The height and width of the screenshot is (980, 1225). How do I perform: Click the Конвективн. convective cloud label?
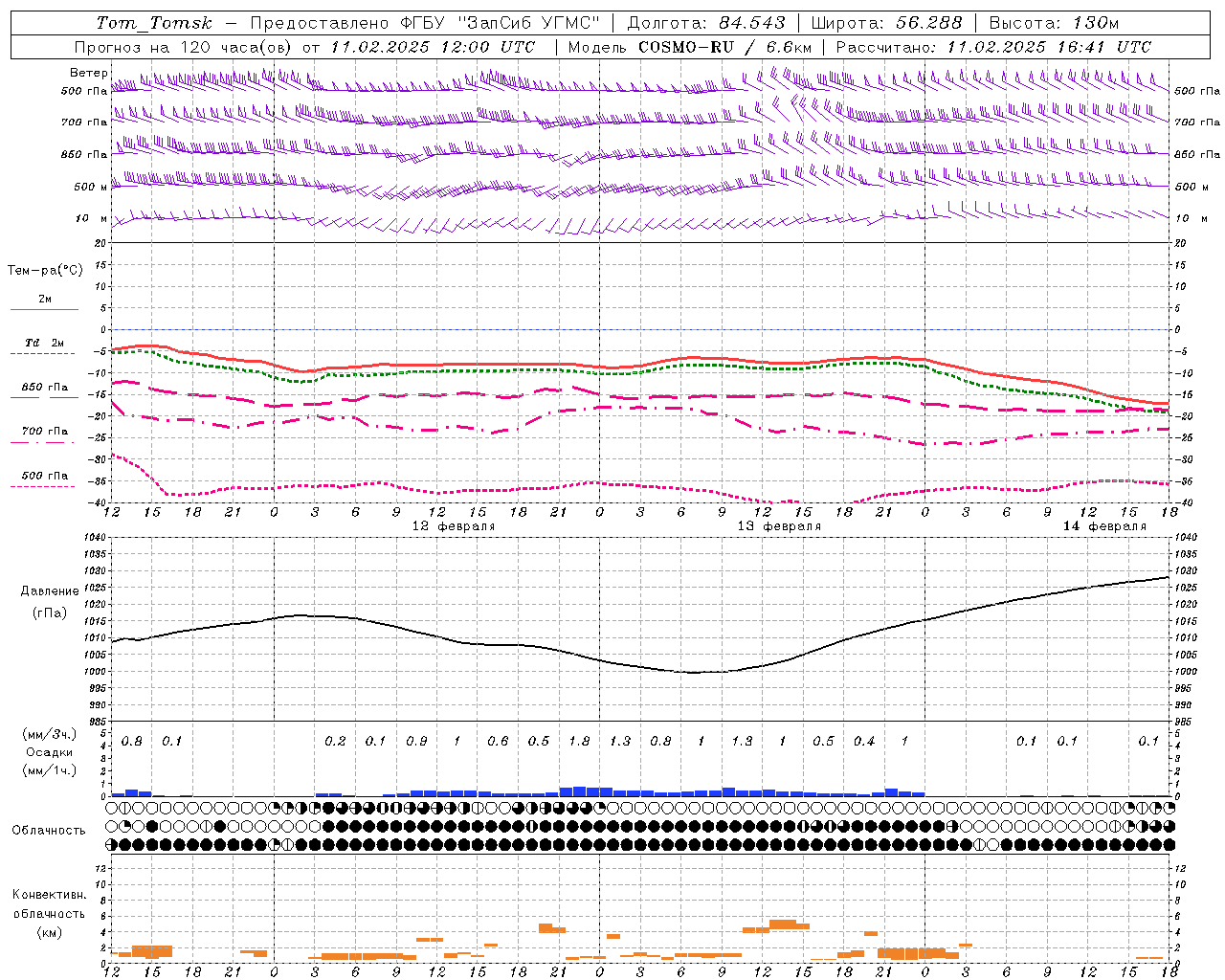pyautogui.click(x=49, y=895)
